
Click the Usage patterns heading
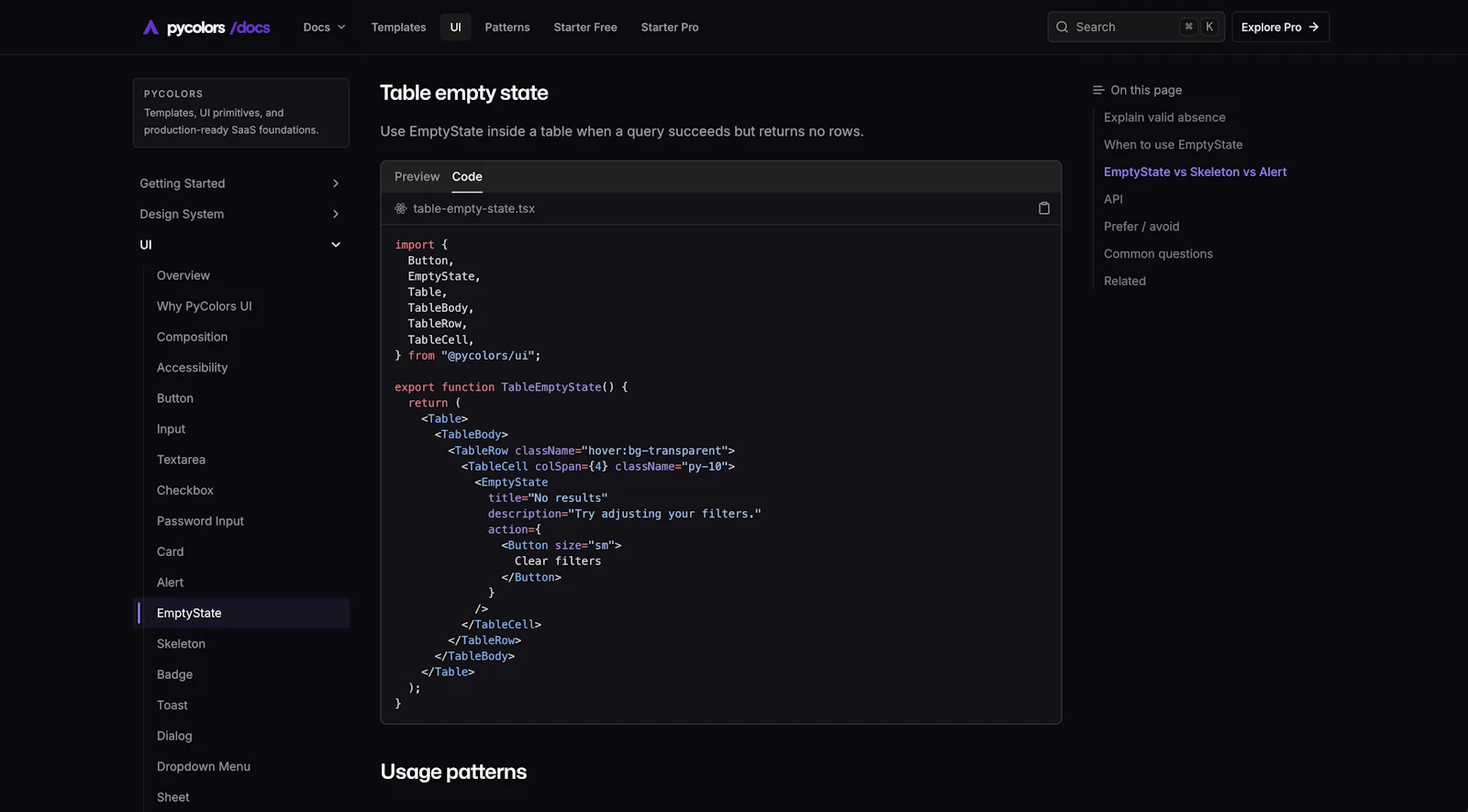[x=453, y=772]
